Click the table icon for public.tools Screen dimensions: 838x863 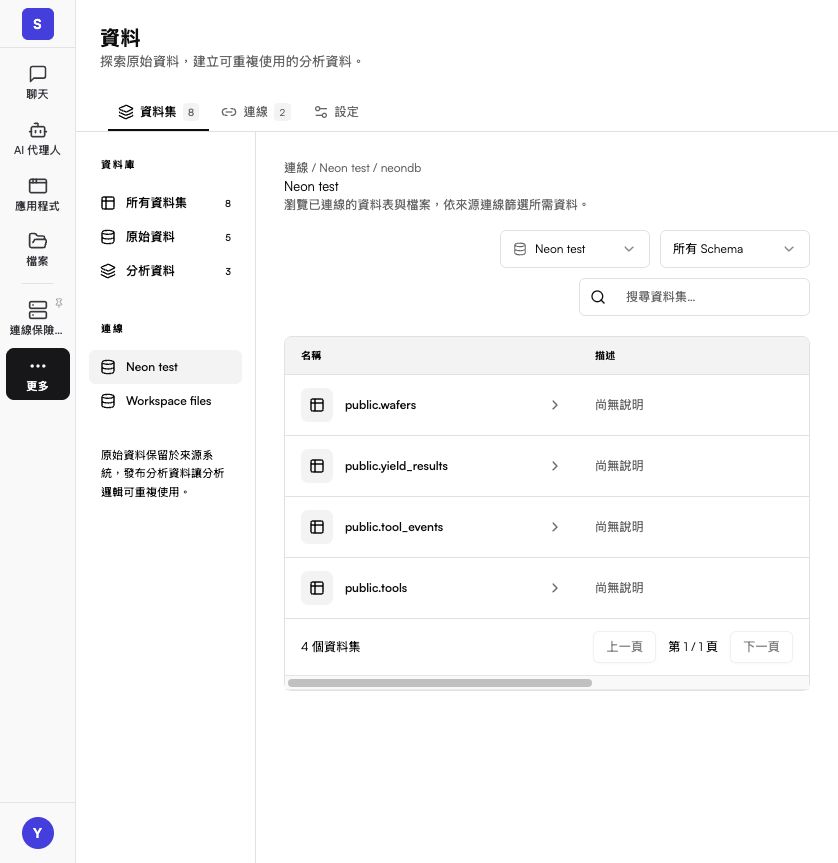coord(317,588)
